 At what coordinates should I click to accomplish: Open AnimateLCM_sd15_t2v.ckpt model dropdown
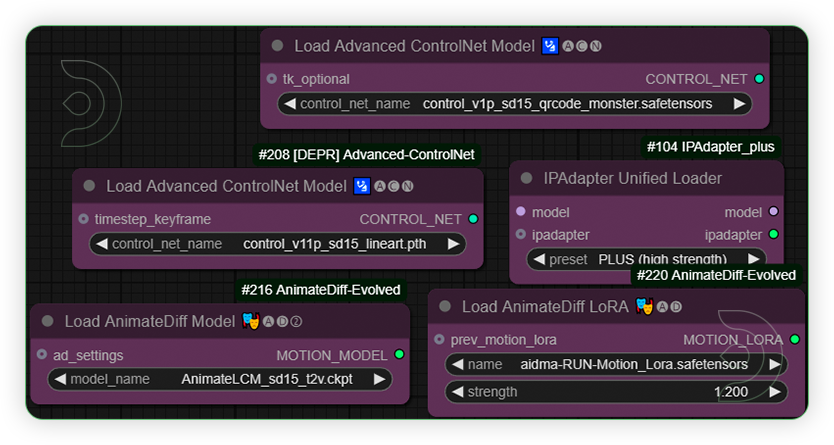pyautogui.click(x=220, y=379)
